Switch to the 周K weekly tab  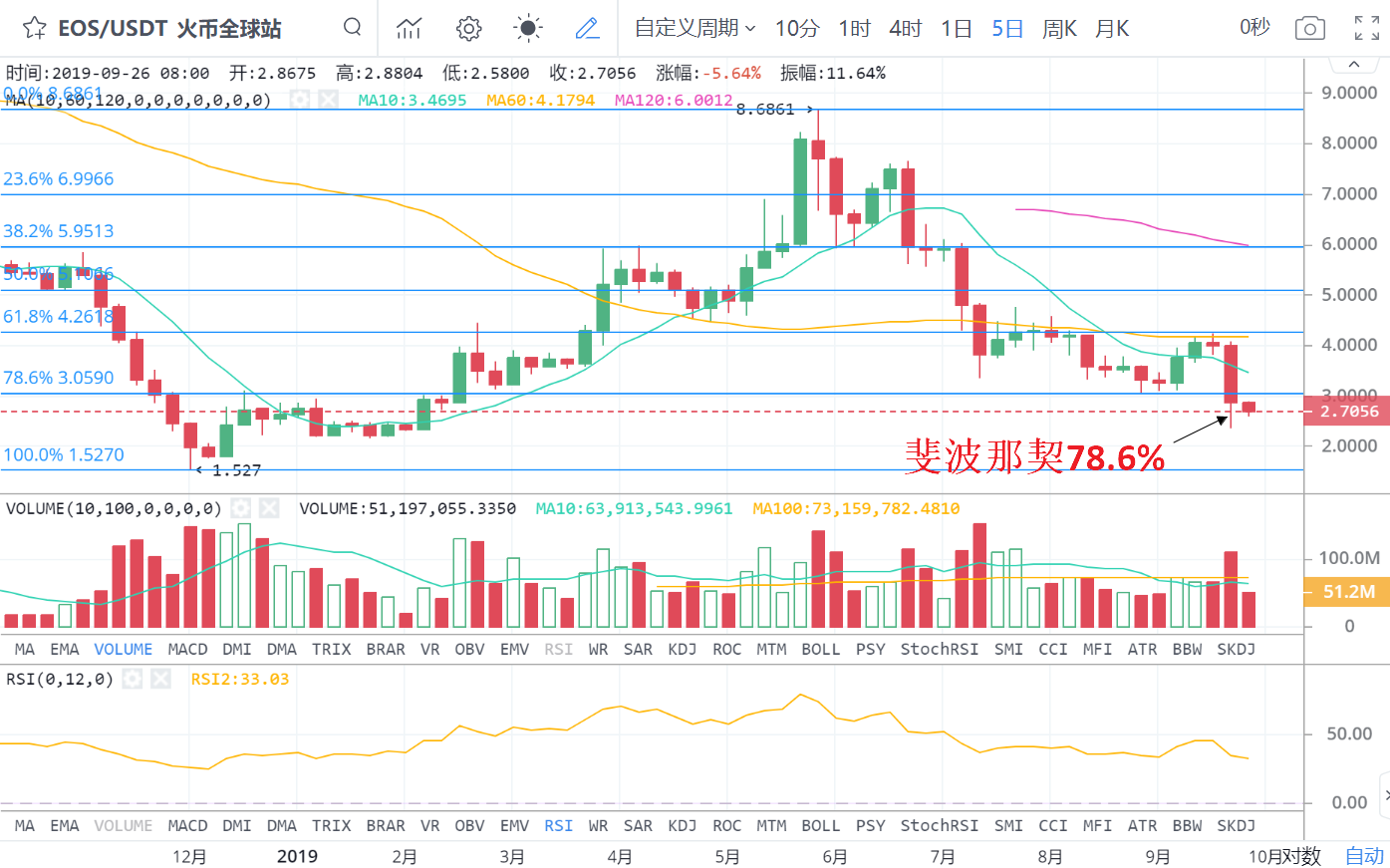[x=1059, y=29]
